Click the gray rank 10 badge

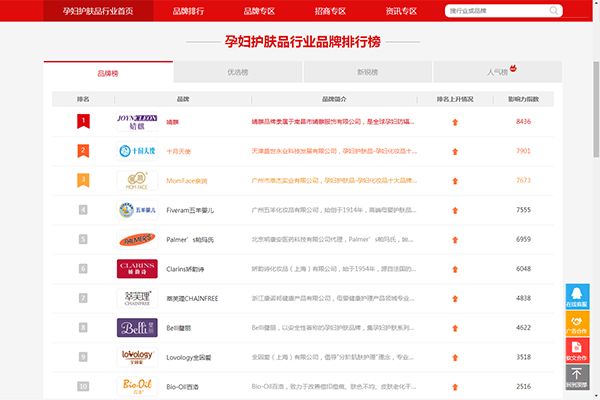click(83, 386)
